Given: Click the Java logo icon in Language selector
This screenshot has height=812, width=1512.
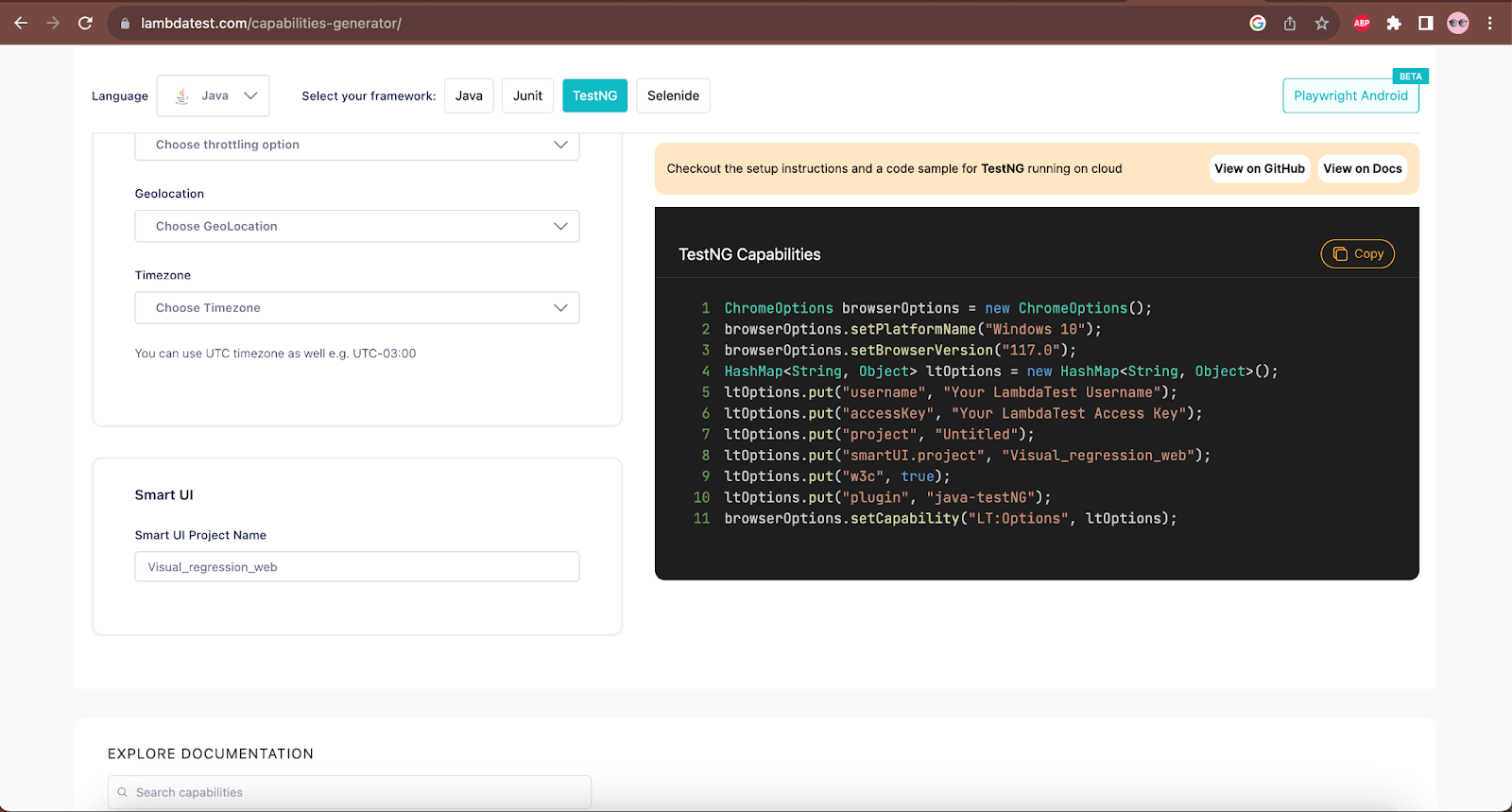Looking at the screenshot, I should [x=182, y=95].
